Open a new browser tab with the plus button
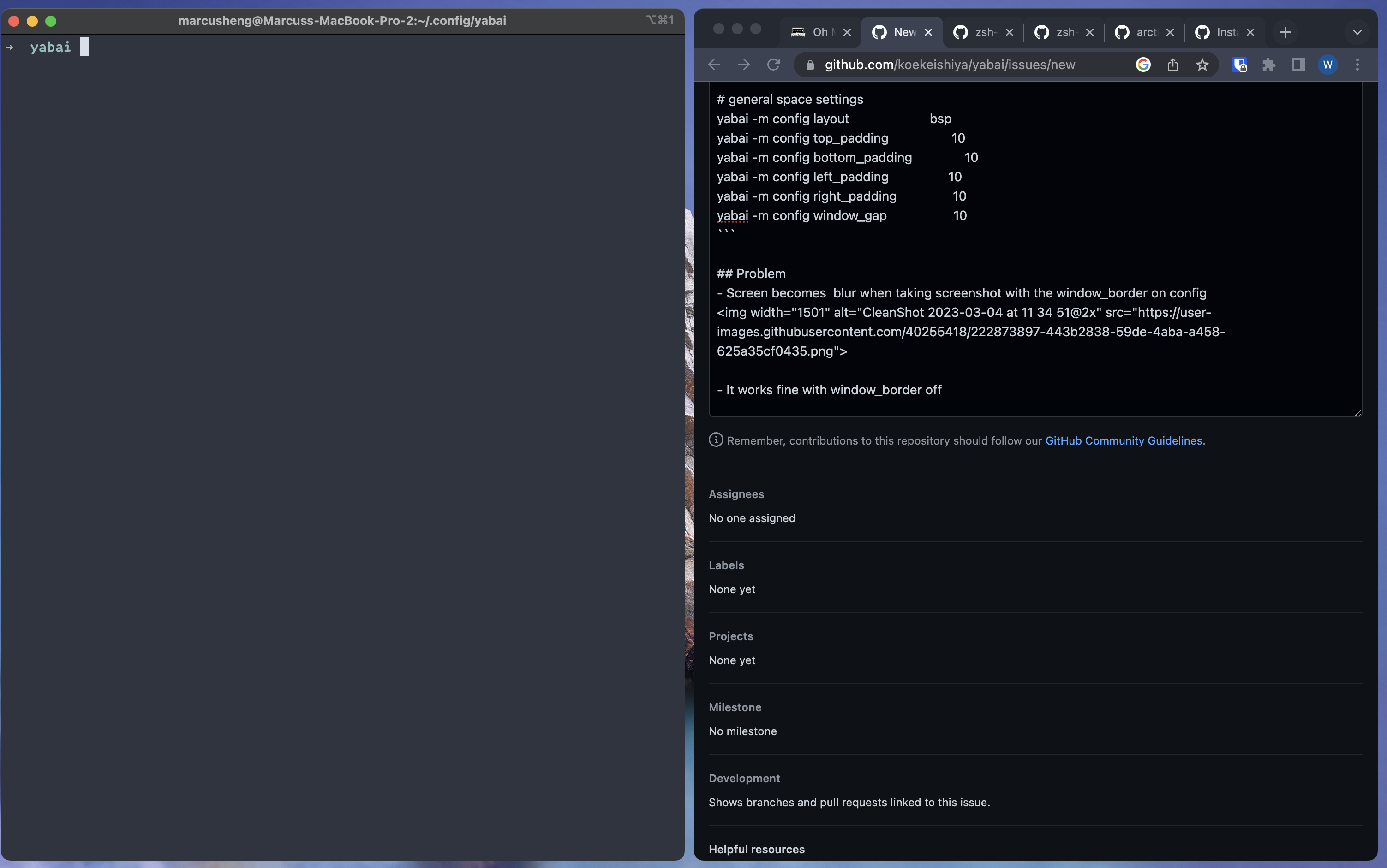 coord(1285,32)
